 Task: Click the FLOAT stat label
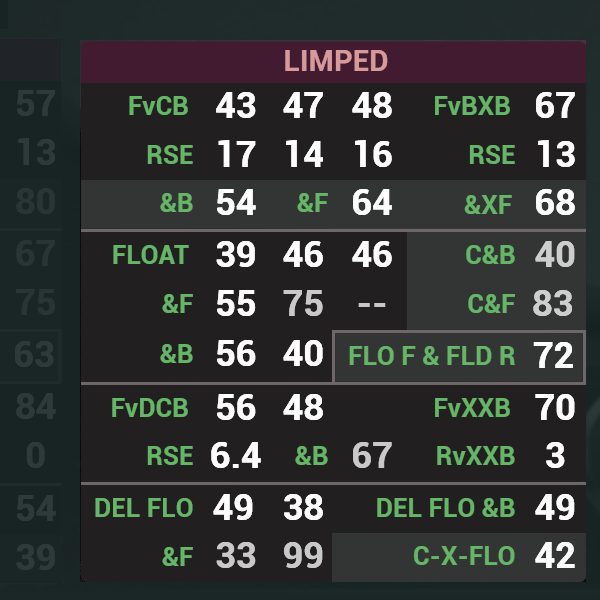[x=150, y=254]
